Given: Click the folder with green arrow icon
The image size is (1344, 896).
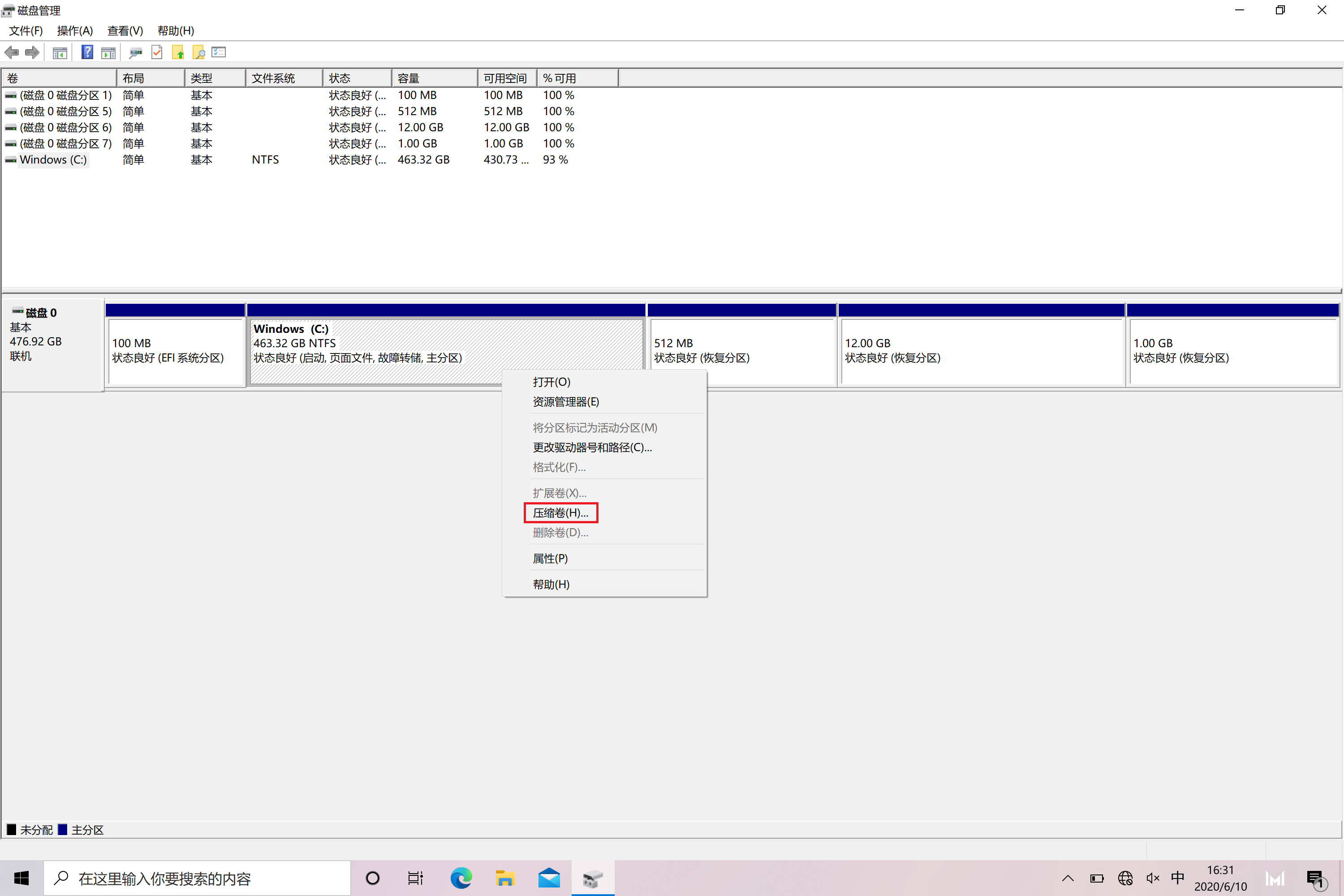Looking at the screenshot, I should [178, 52].
